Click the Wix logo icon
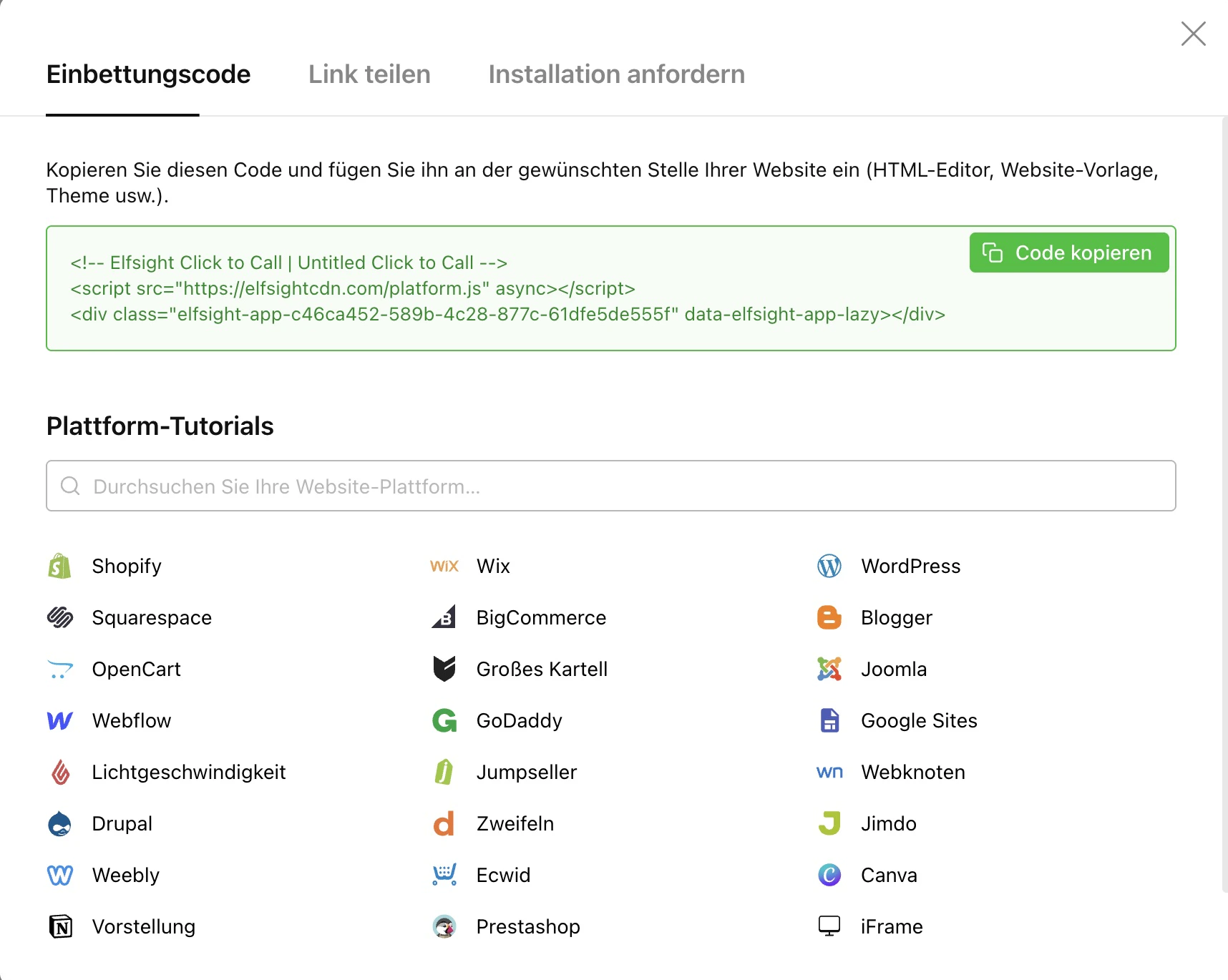Image resolution: width=1228 pixels, height=980 pixels. coord(444,566)
